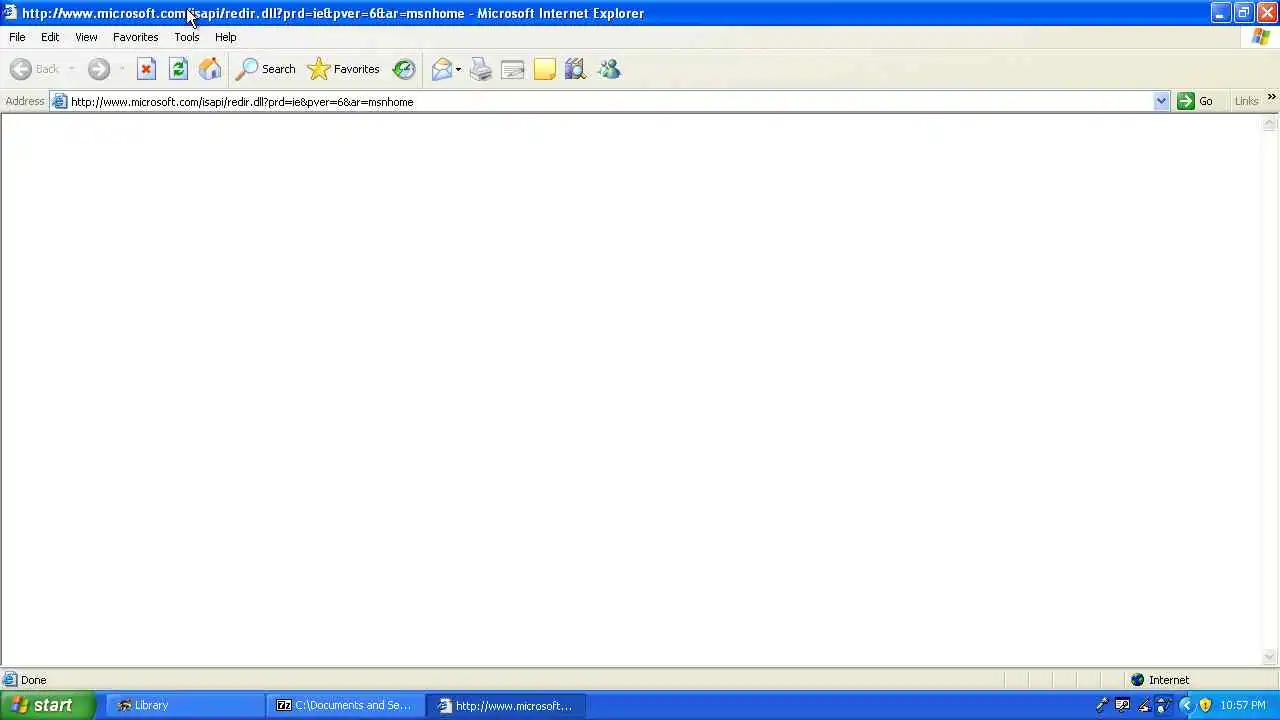Expand the toolbar overflow chevron near Links
This screenshot has height=720, width=1280.
click(1271, 97)
